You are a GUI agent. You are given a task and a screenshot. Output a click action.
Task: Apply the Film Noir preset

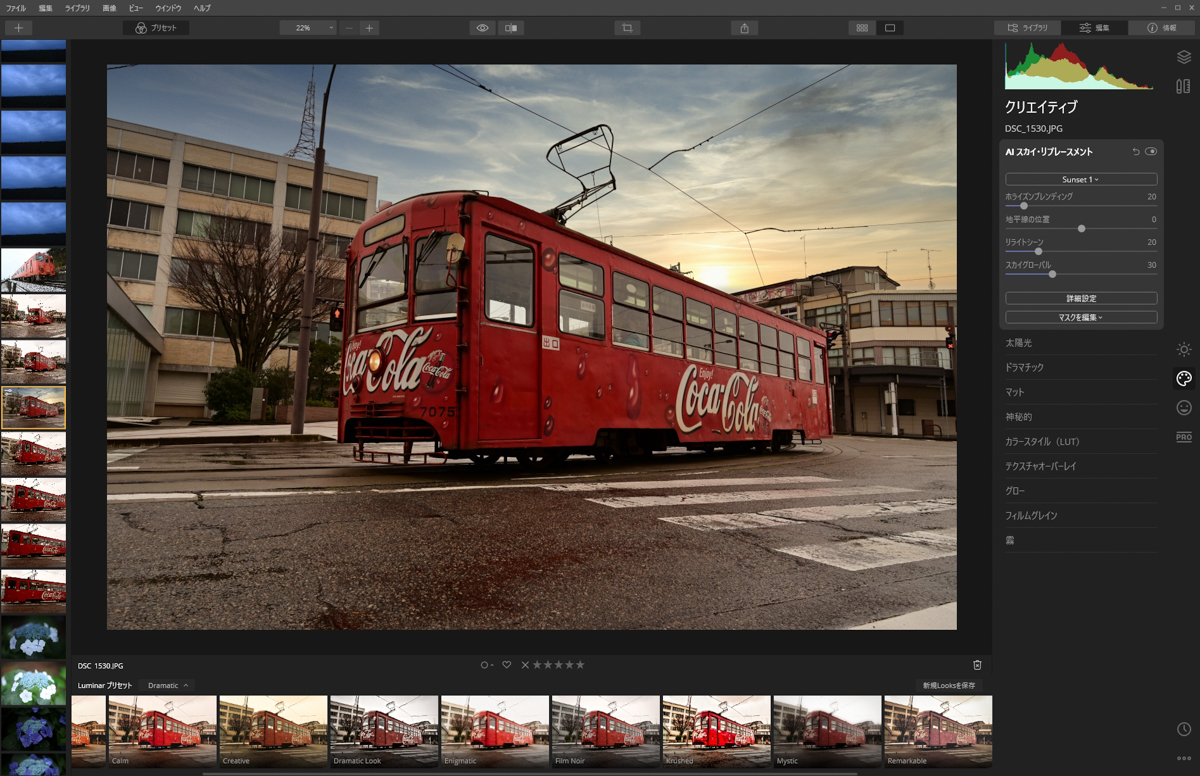click(x=605, y=732)
